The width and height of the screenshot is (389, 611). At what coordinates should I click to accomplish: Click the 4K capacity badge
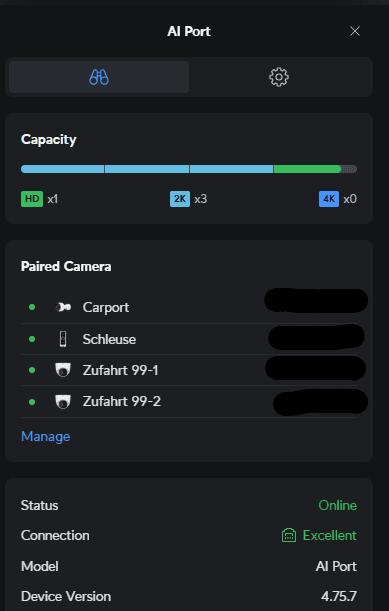[x=329, y=199]
